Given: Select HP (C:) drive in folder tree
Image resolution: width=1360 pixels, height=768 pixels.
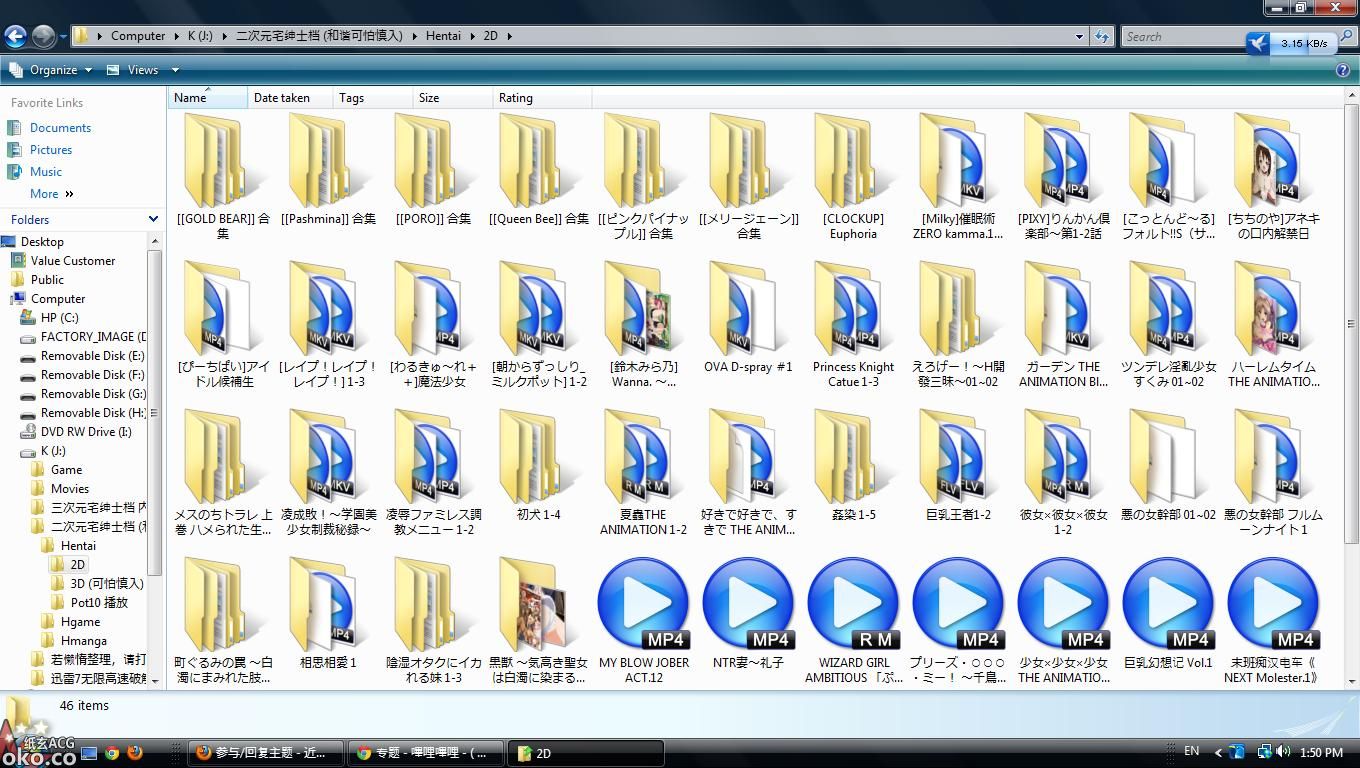Looking at the screenshot, I should click(x=59, y=318).
